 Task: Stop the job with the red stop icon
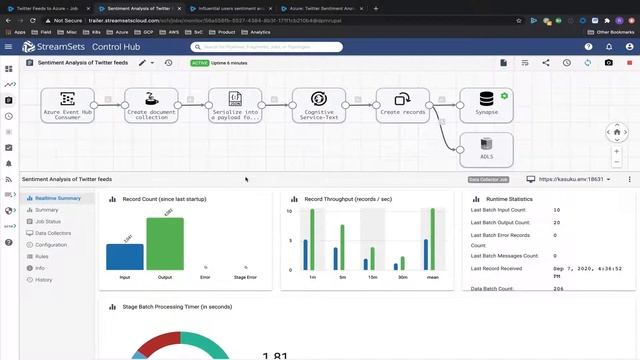pos(629,63)
